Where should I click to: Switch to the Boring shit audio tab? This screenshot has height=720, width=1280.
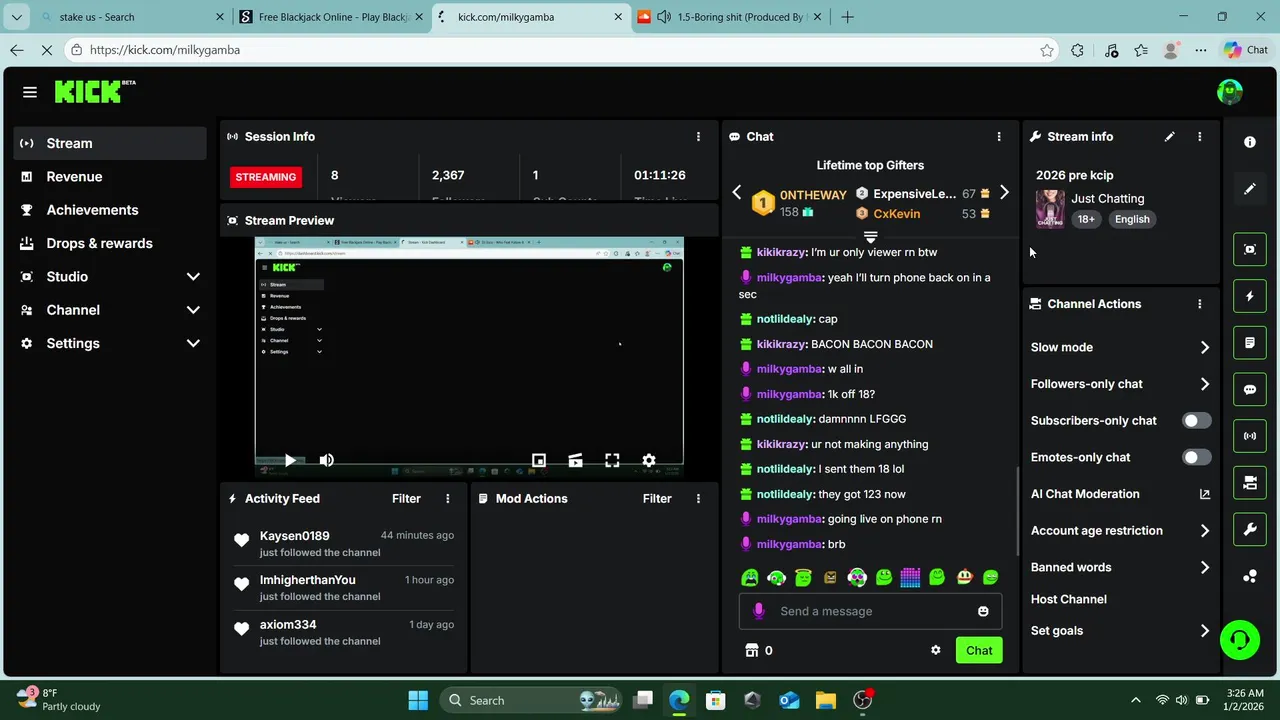(730, 17)
